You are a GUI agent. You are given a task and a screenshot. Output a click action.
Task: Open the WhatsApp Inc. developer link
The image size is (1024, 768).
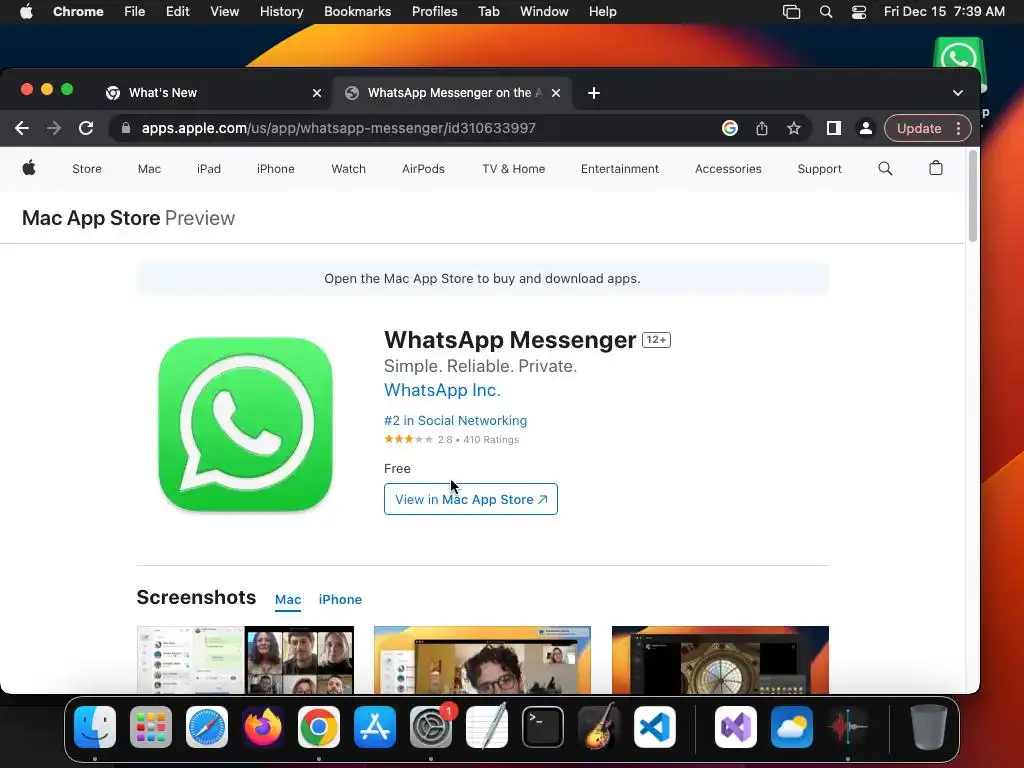tap(442, 390)
